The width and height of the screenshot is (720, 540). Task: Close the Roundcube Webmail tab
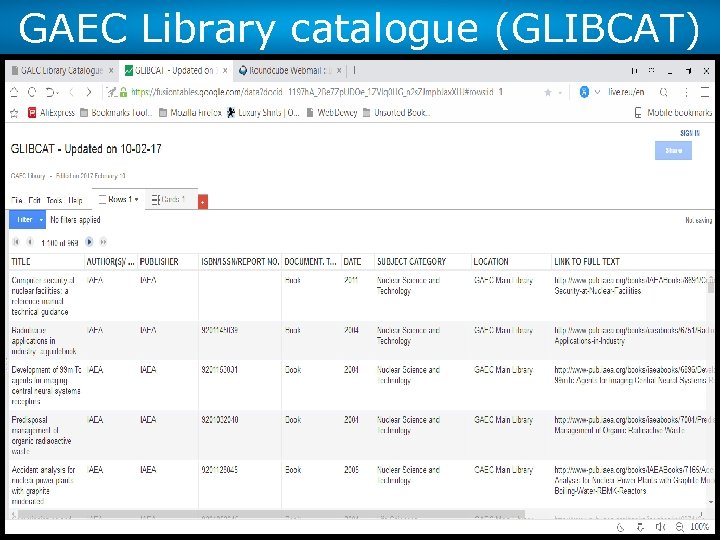[339, 71]
